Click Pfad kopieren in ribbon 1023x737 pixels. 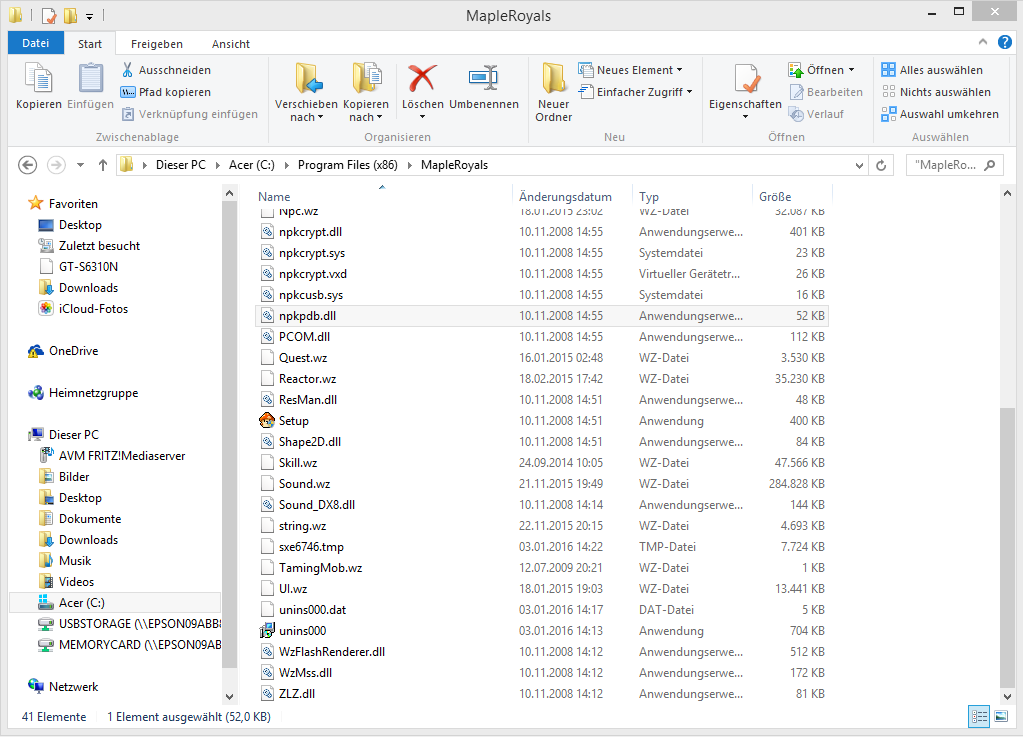click(166, 92)
